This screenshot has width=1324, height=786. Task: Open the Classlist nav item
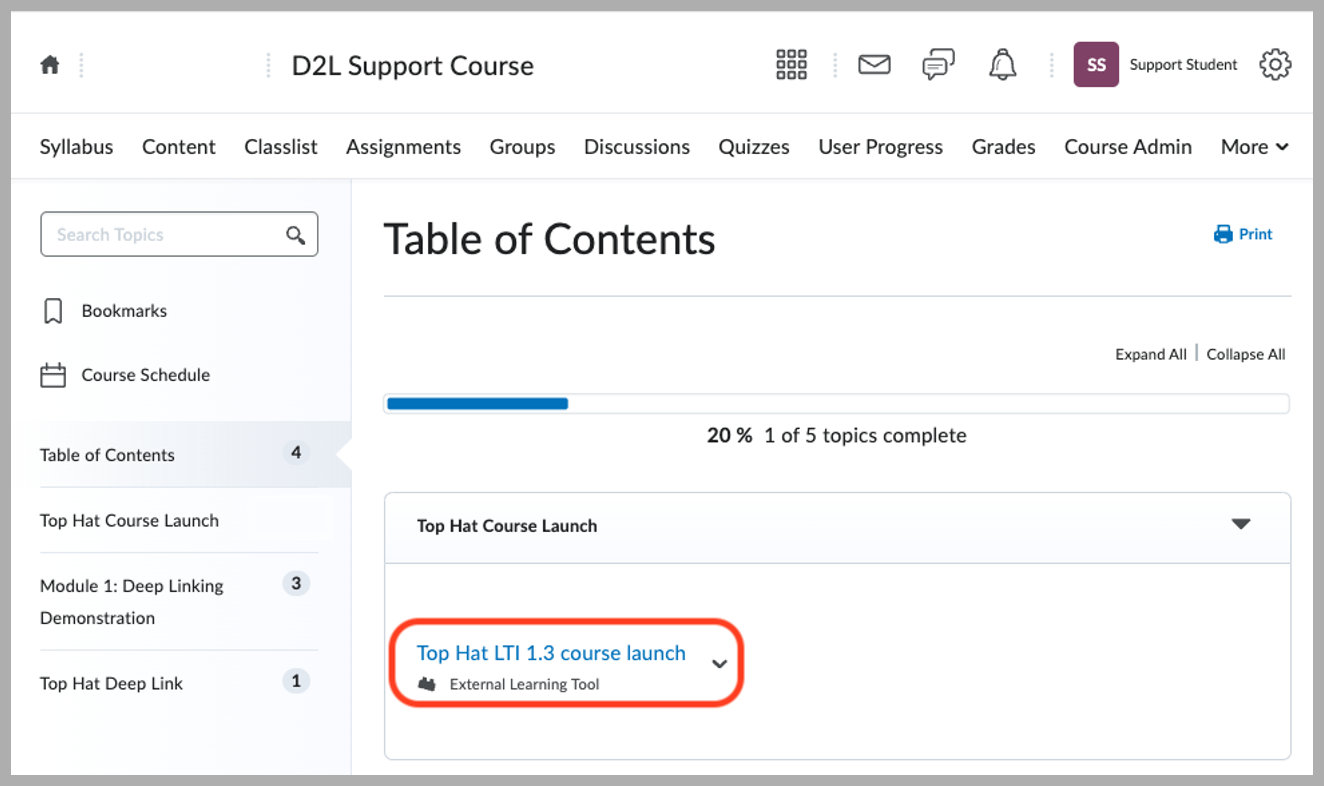click(281, 147)
